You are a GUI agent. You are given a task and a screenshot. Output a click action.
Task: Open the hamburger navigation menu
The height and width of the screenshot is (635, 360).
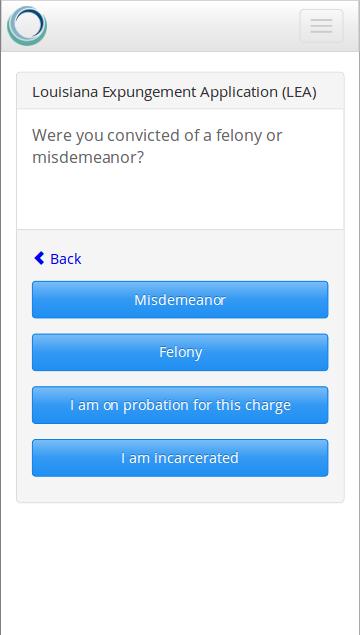322,26
